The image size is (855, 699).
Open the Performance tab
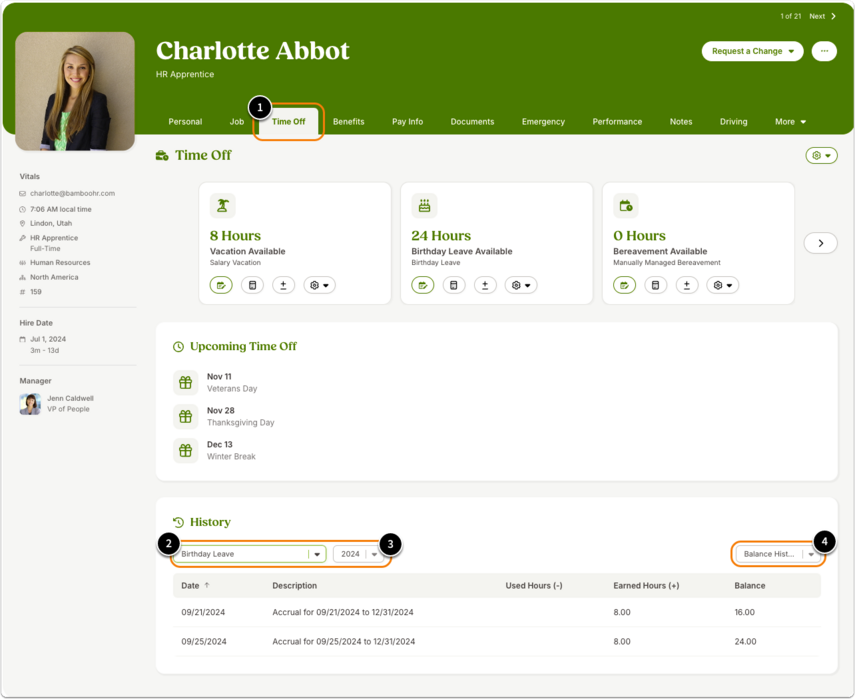(x=617, y=122)
